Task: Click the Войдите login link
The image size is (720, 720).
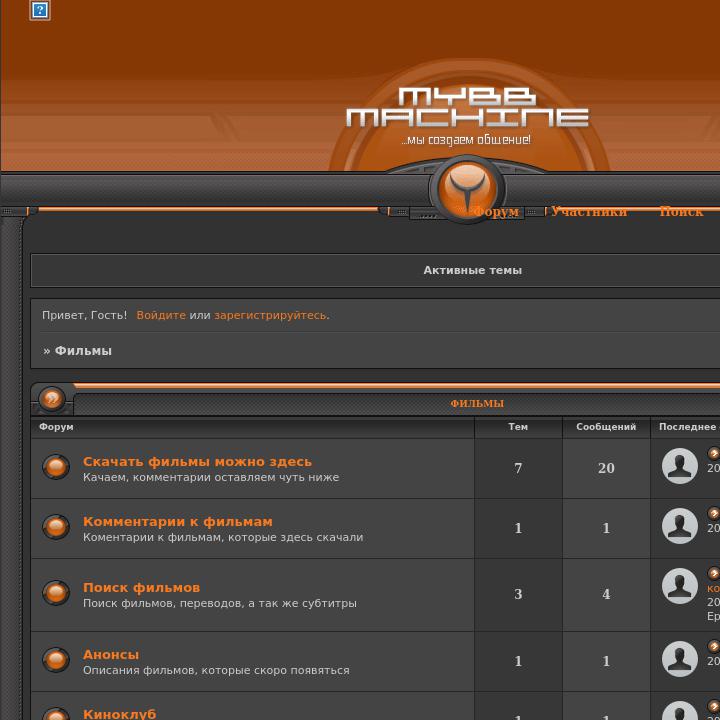Action: coord(161,315)
